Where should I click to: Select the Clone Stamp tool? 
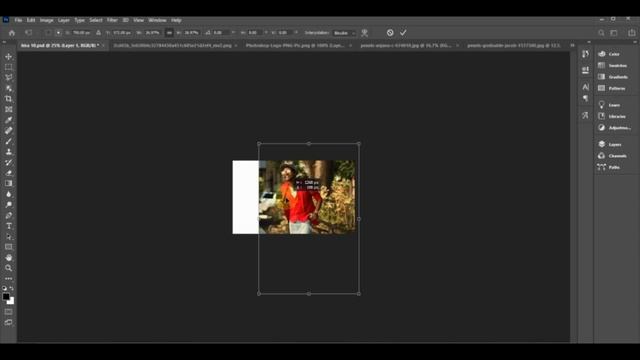[9, 152]
